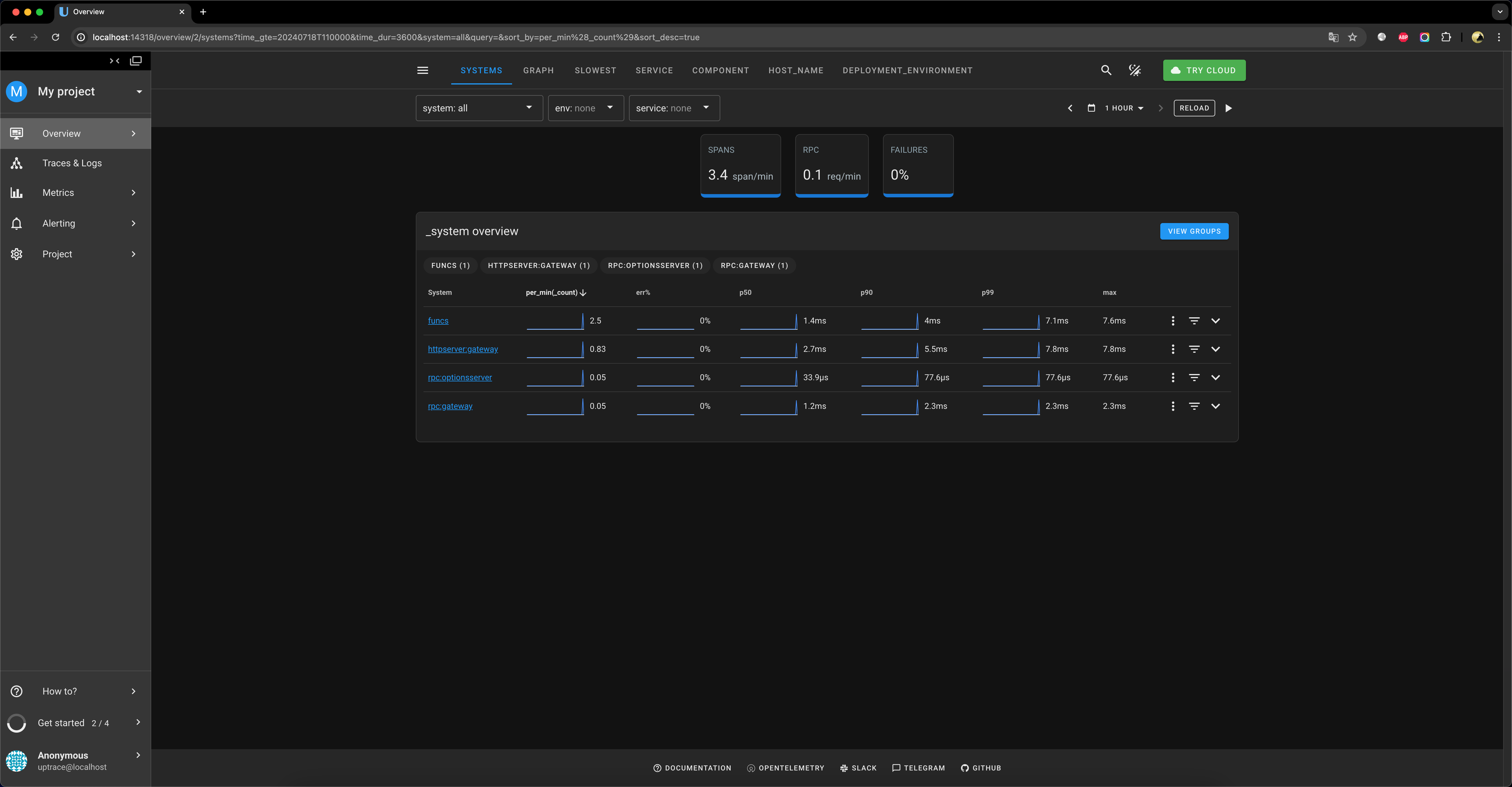
Task: Open the rpc:optionsserver system link
Action: (x=460, y=378)
